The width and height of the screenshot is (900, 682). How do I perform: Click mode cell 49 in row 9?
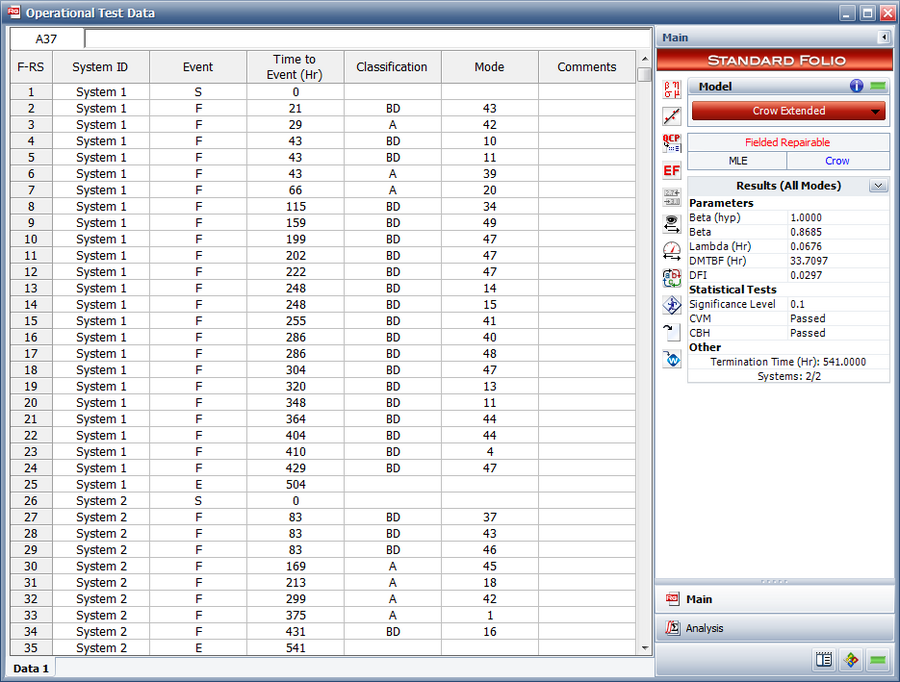[490, 223]
